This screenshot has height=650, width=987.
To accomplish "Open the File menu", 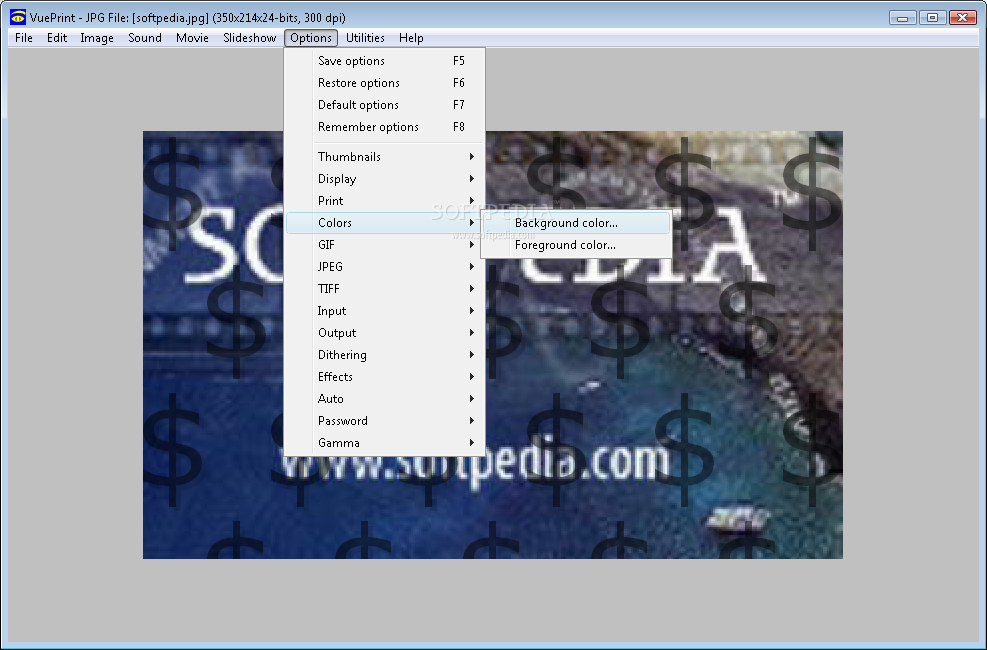I will tap(24, 38).
